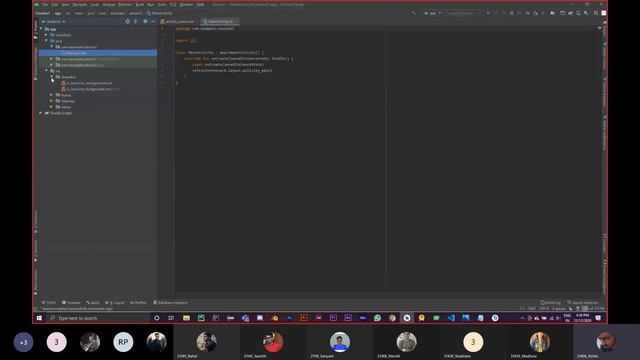Click the Make Project hammer icon
Image resolution: width=640 pixels, height=360 pixels.
pos(413,13)
